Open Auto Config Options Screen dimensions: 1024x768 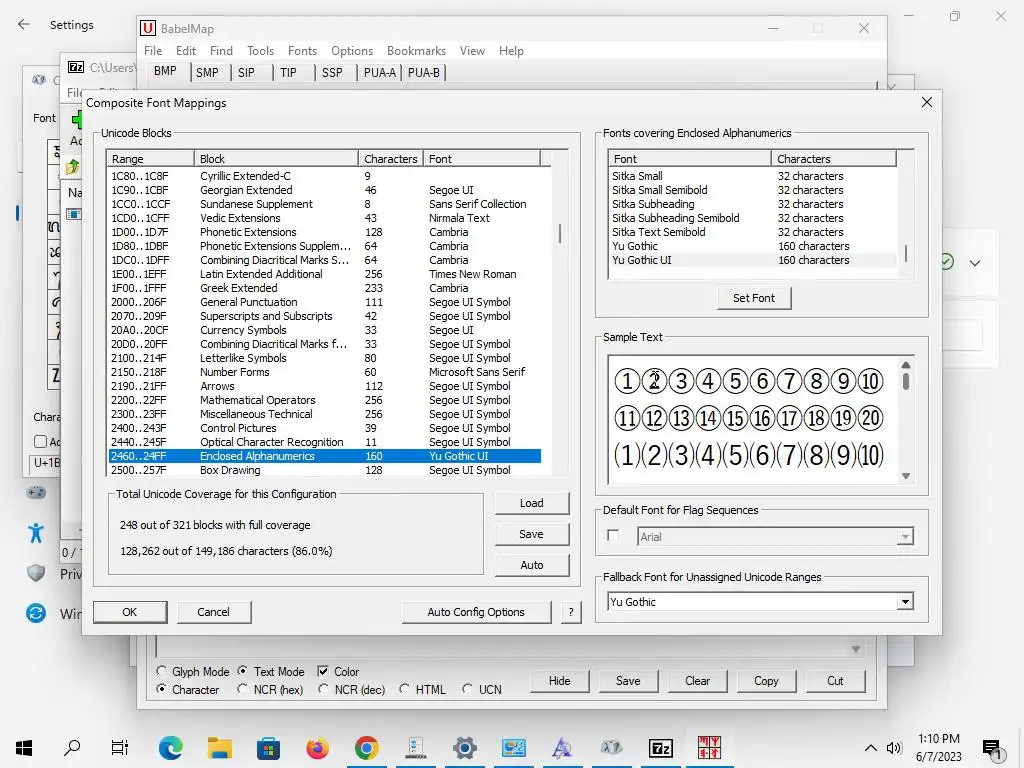point(476,612)
